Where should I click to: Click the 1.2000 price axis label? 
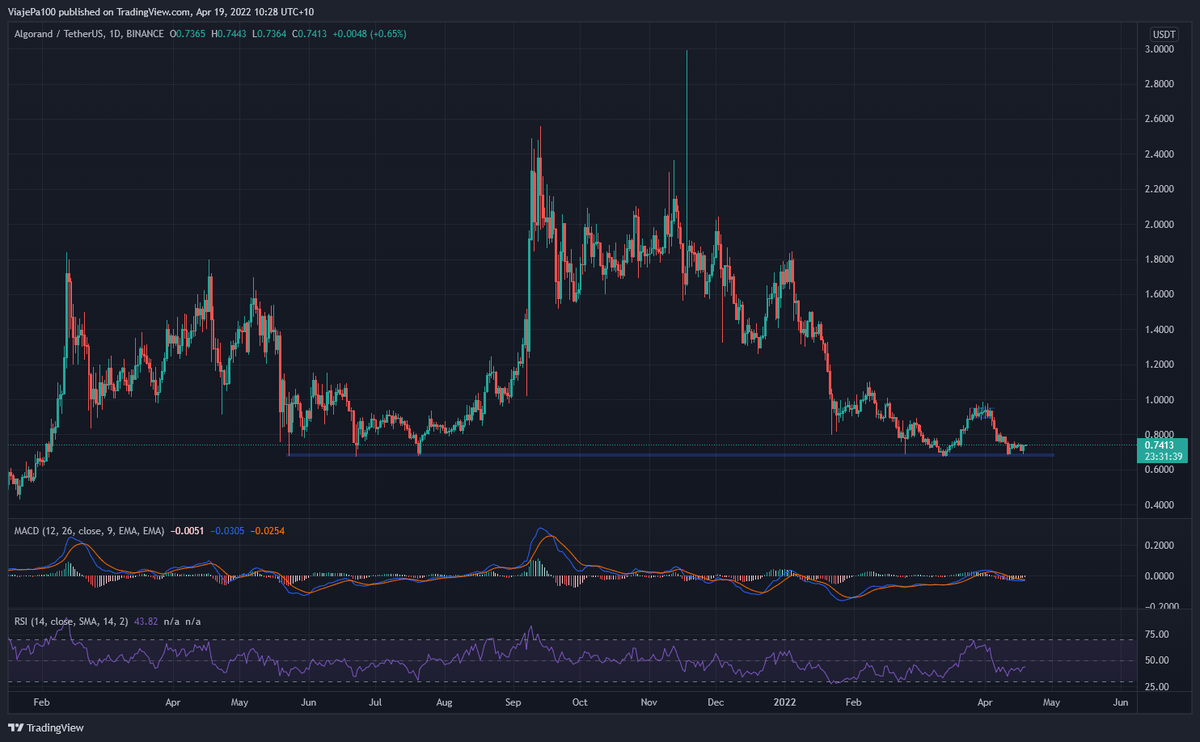tap(1160, 365)
